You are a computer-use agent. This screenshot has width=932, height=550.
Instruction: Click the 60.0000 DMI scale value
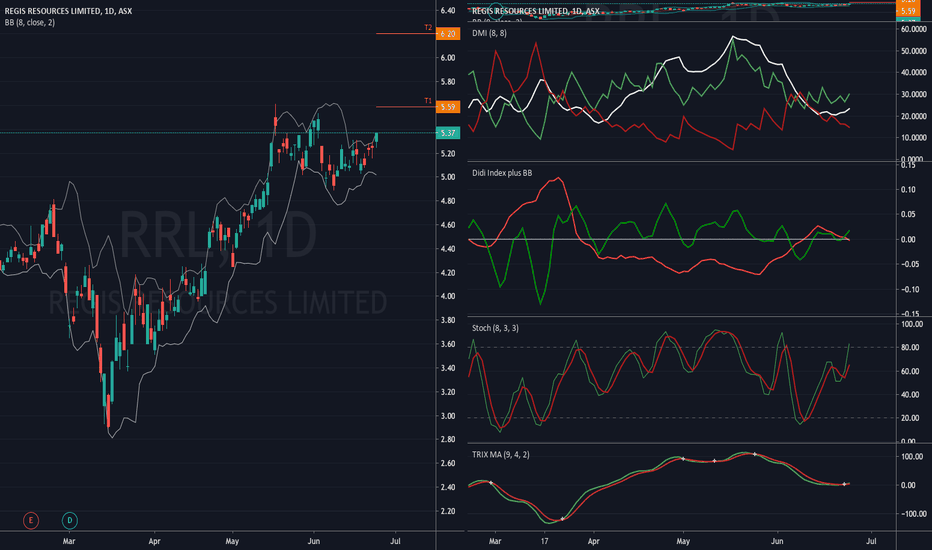pos(914,29)
